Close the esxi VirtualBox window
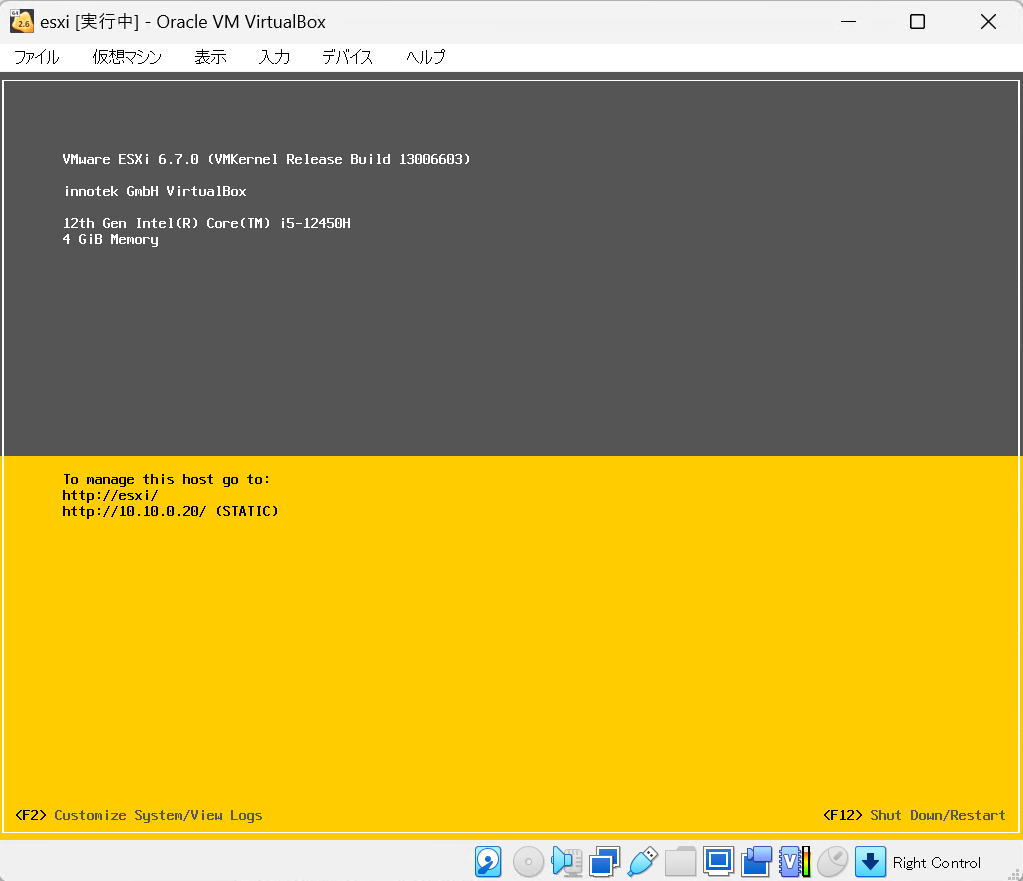This screenshot has width=1023, height=881. click(x=988, y=22)
